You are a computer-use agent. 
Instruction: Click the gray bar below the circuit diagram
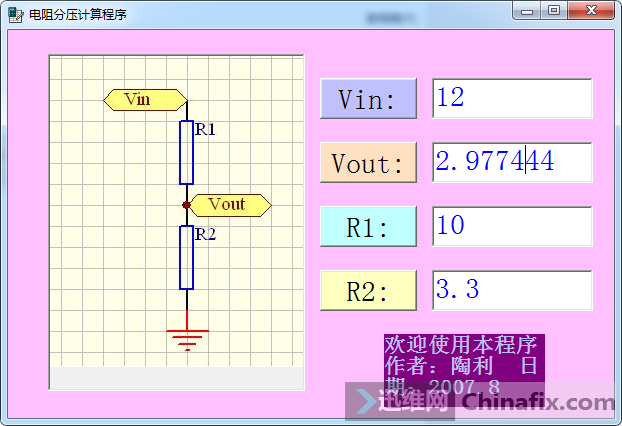point(176,379)
